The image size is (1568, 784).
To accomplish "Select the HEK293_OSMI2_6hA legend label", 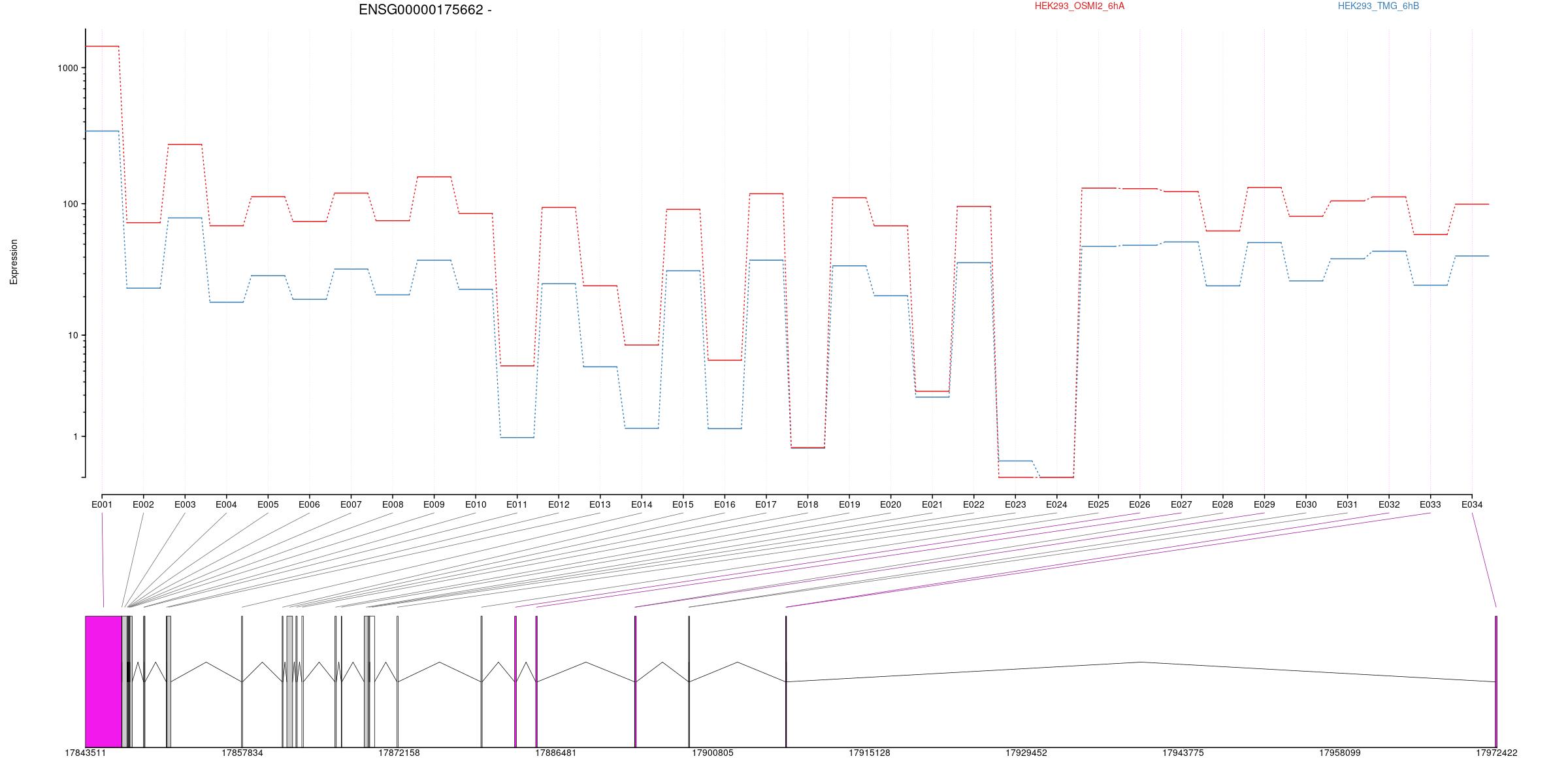I will pos(1079,6).
